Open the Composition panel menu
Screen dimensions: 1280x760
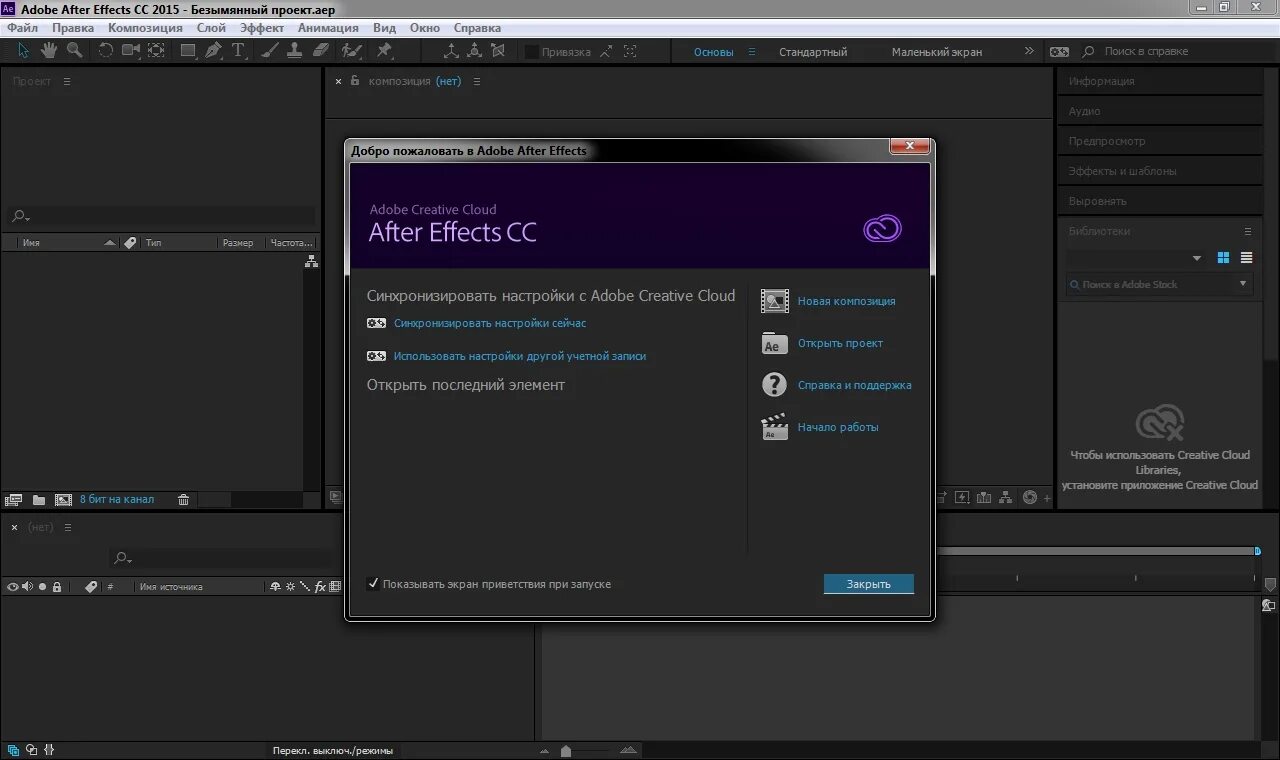click(477, 82)
